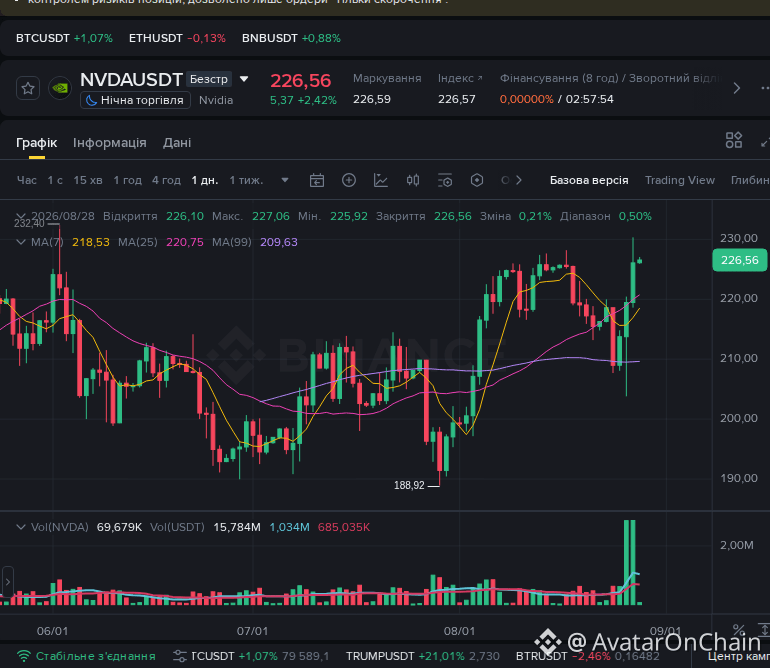Screen dimensions: 770x668
Task: Switch to Trading View chart
Action: point(680,180)
